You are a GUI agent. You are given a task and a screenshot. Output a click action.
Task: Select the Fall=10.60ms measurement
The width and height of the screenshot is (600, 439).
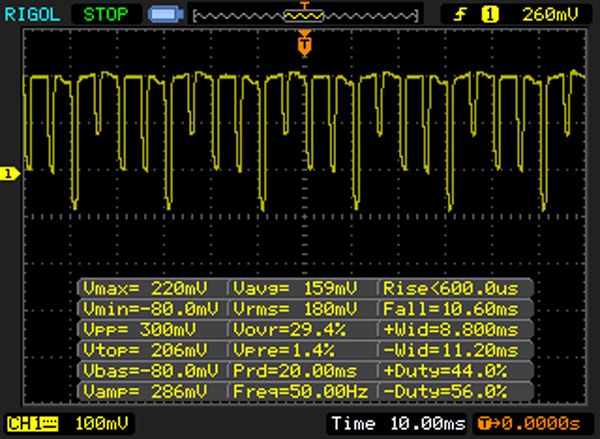451,309
